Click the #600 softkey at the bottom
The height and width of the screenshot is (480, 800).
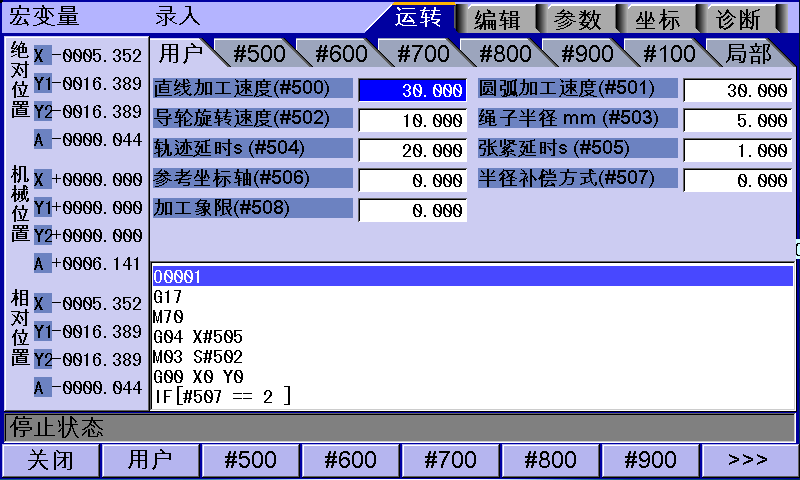(x=351, y=460)
